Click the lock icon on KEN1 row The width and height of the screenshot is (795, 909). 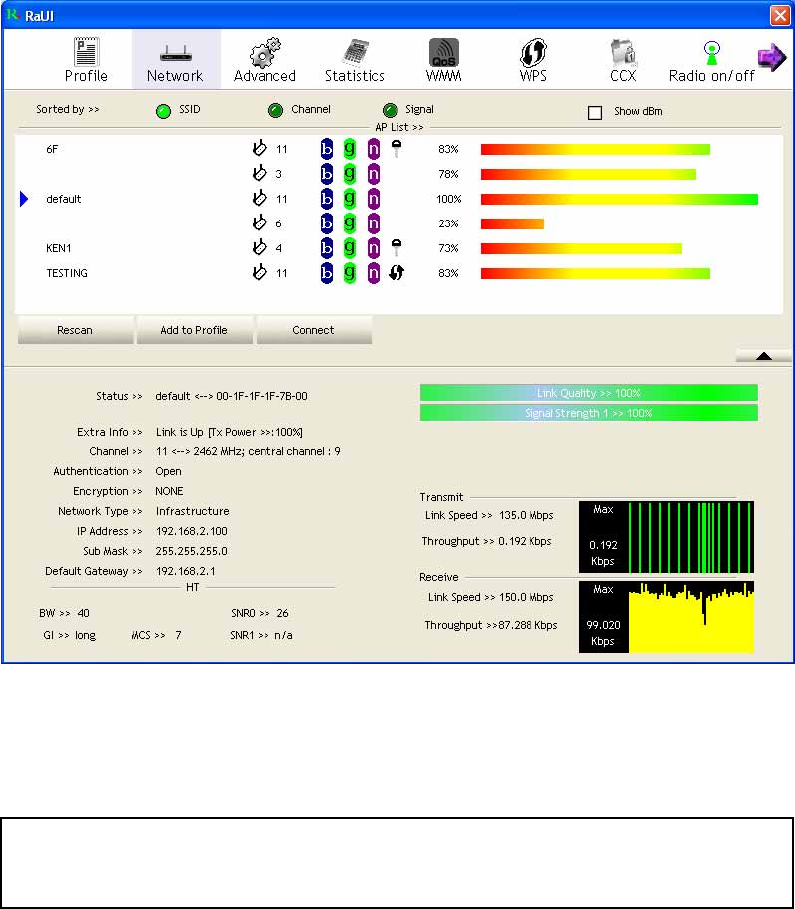[x=396, y=248]
